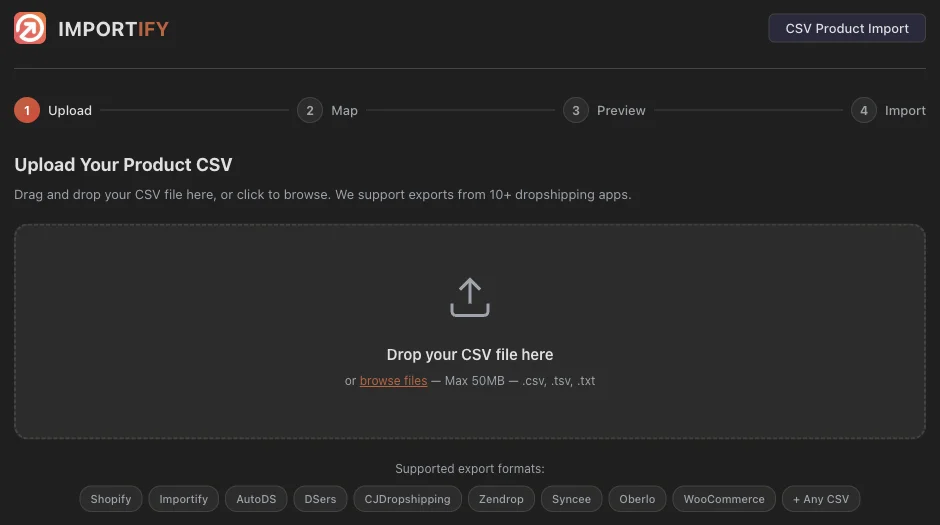Image resolution: width=940 pixels, height=525 pixels.
Task: Click the + Any CSV chip
Action: coord(821,499)
